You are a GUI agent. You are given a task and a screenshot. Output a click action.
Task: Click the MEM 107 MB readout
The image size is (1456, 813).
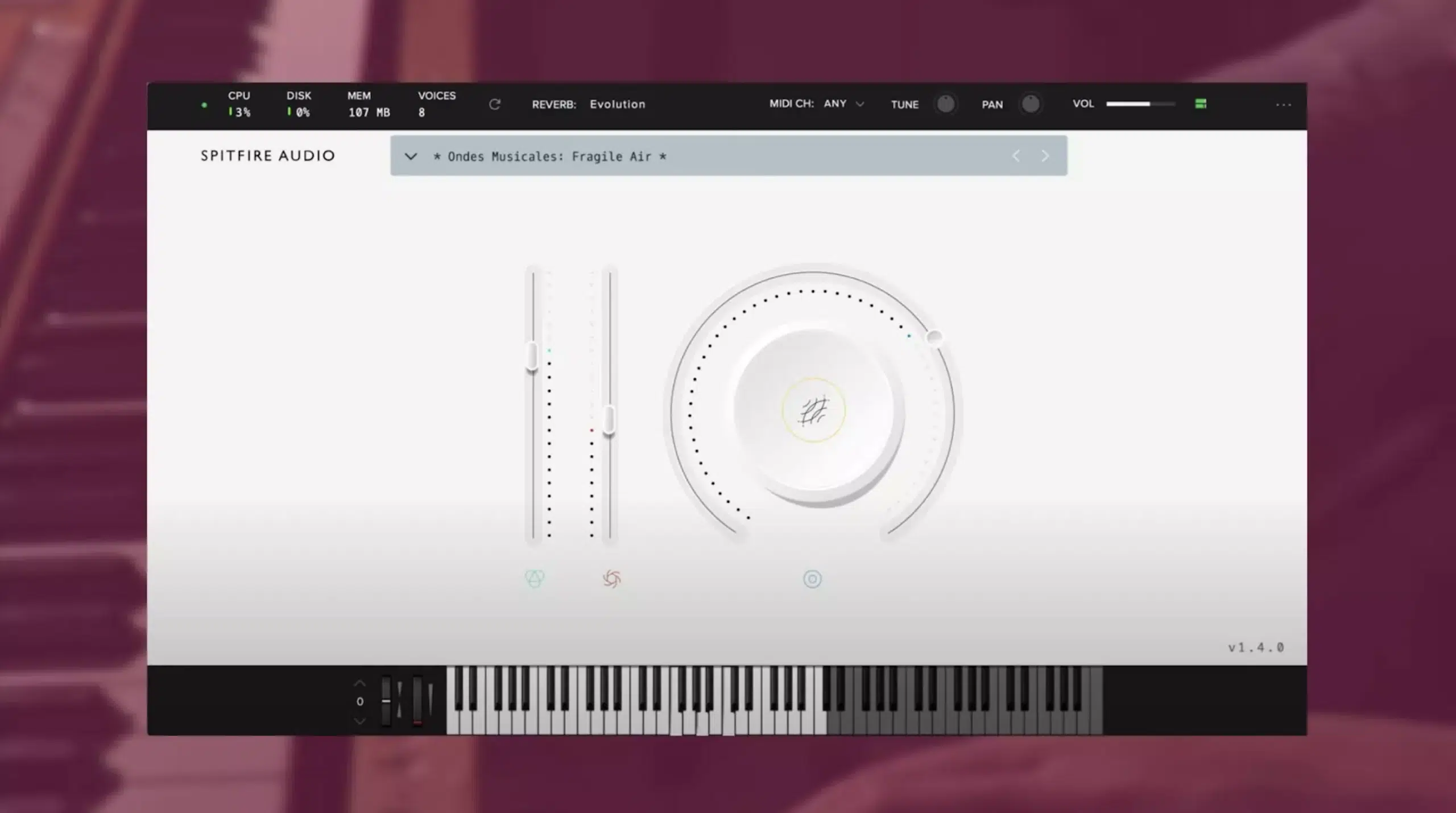369,104
